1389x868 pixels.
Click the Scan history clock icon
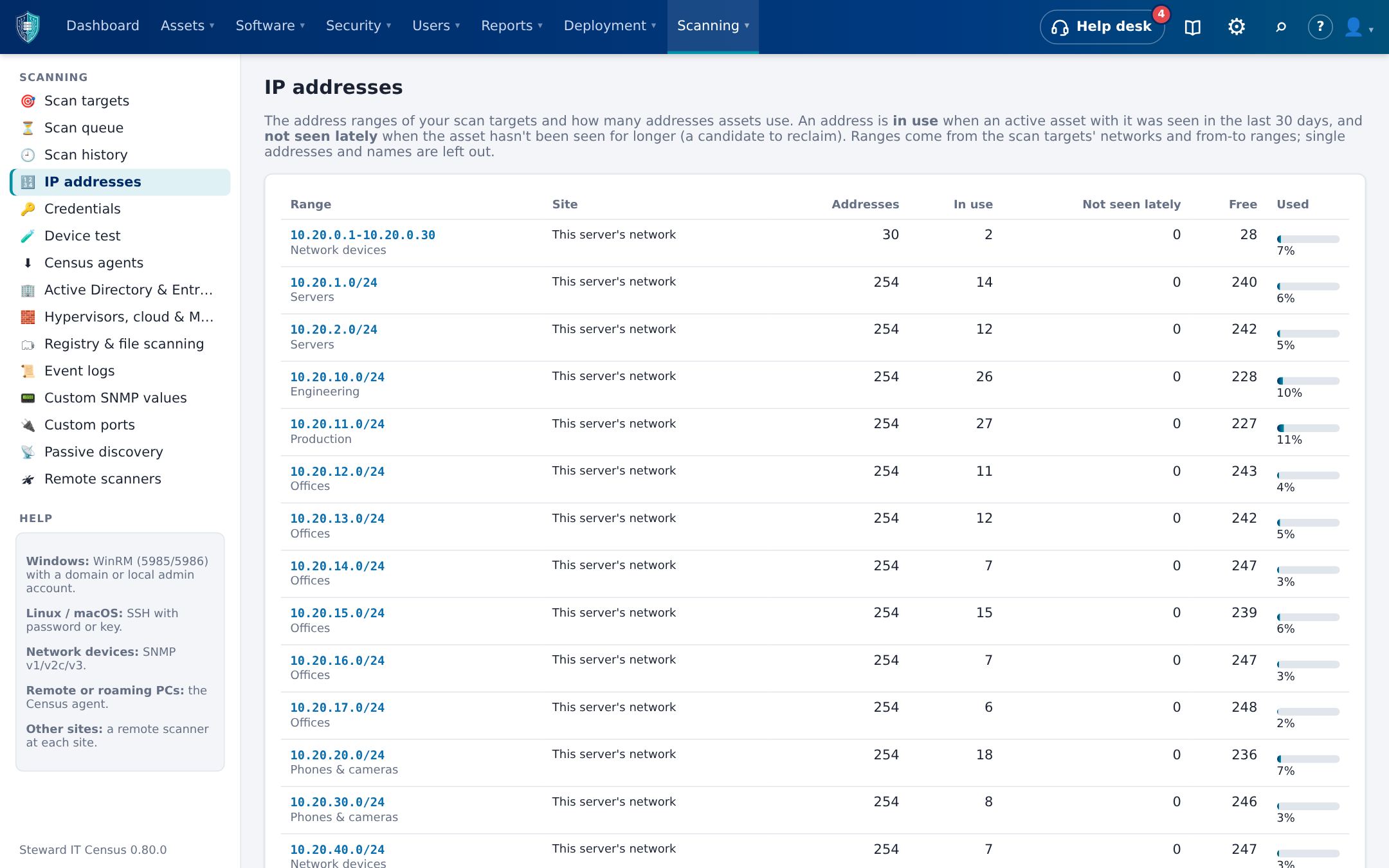pos(28,155)
